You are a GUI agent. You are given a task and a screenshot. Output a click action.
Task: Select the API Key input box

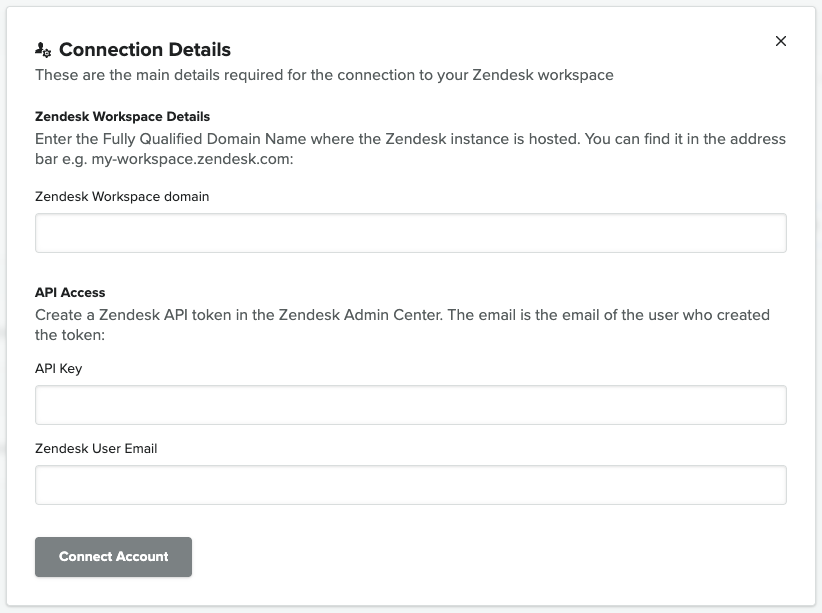410,405
